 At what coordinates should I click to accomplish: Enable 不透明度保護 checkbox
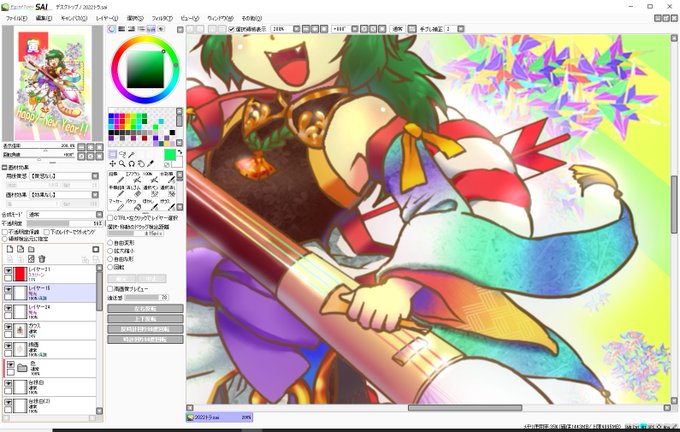tap(5, 232)
